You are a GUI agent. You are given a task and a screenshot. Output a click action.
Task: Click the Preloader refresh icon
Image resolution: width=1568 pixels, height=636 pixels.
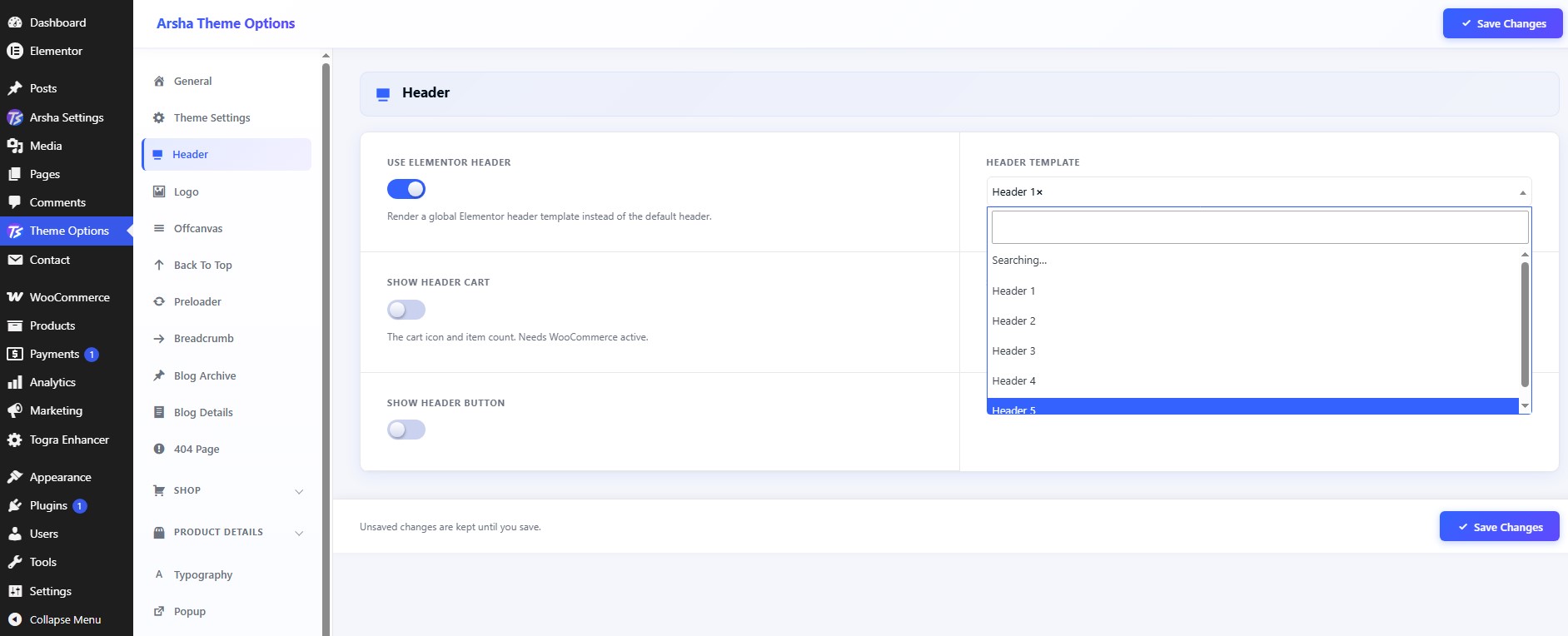pos(159,301)
